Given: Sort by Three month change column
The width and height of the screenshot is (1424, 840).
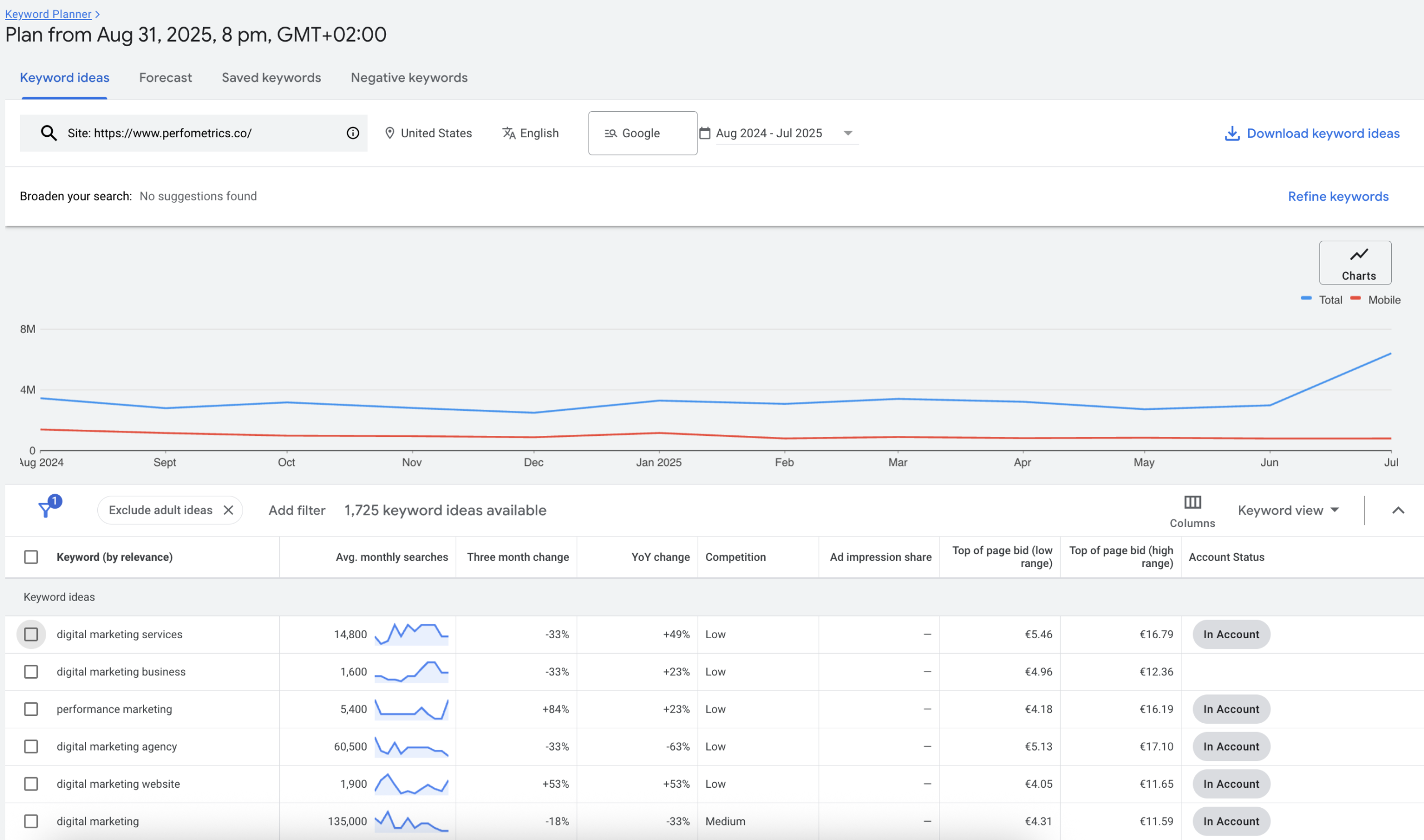Looking at the screenshot, I should [517, 557].
